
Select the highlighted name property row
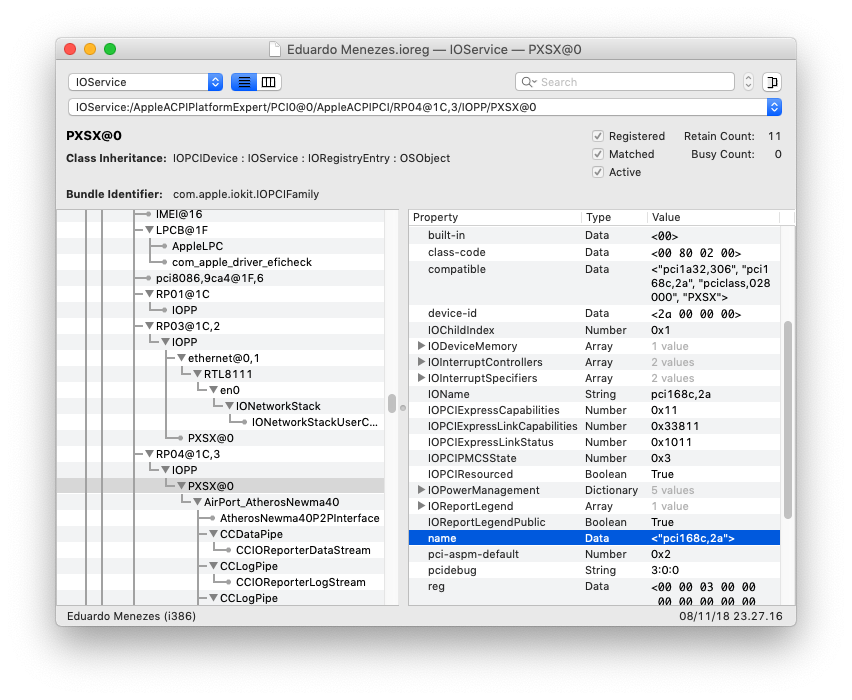coord(594,538)
